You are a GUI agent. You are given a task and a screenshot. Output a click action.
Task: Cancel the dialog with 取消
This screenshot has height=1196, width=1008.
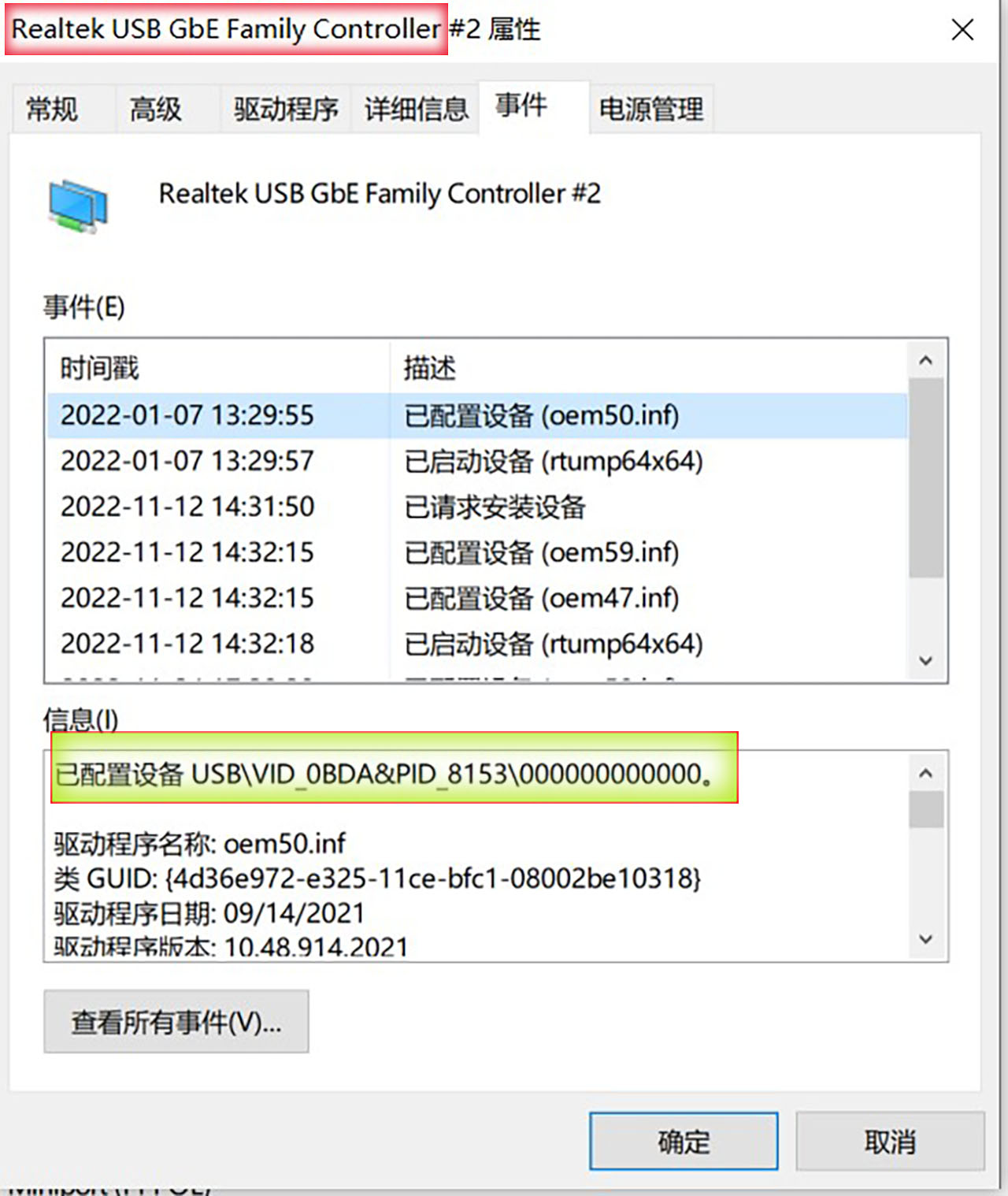pyautogui.click(x=890, y=1142)
